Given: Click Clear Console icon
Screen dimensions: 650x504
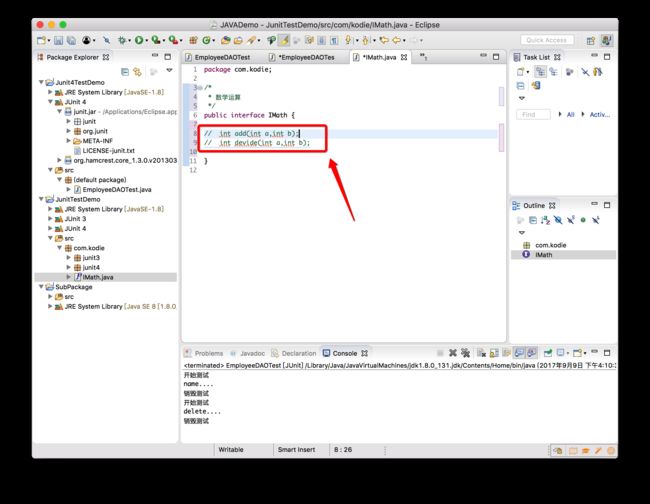Looking at the screenshot, I should (x=481, y=353).
